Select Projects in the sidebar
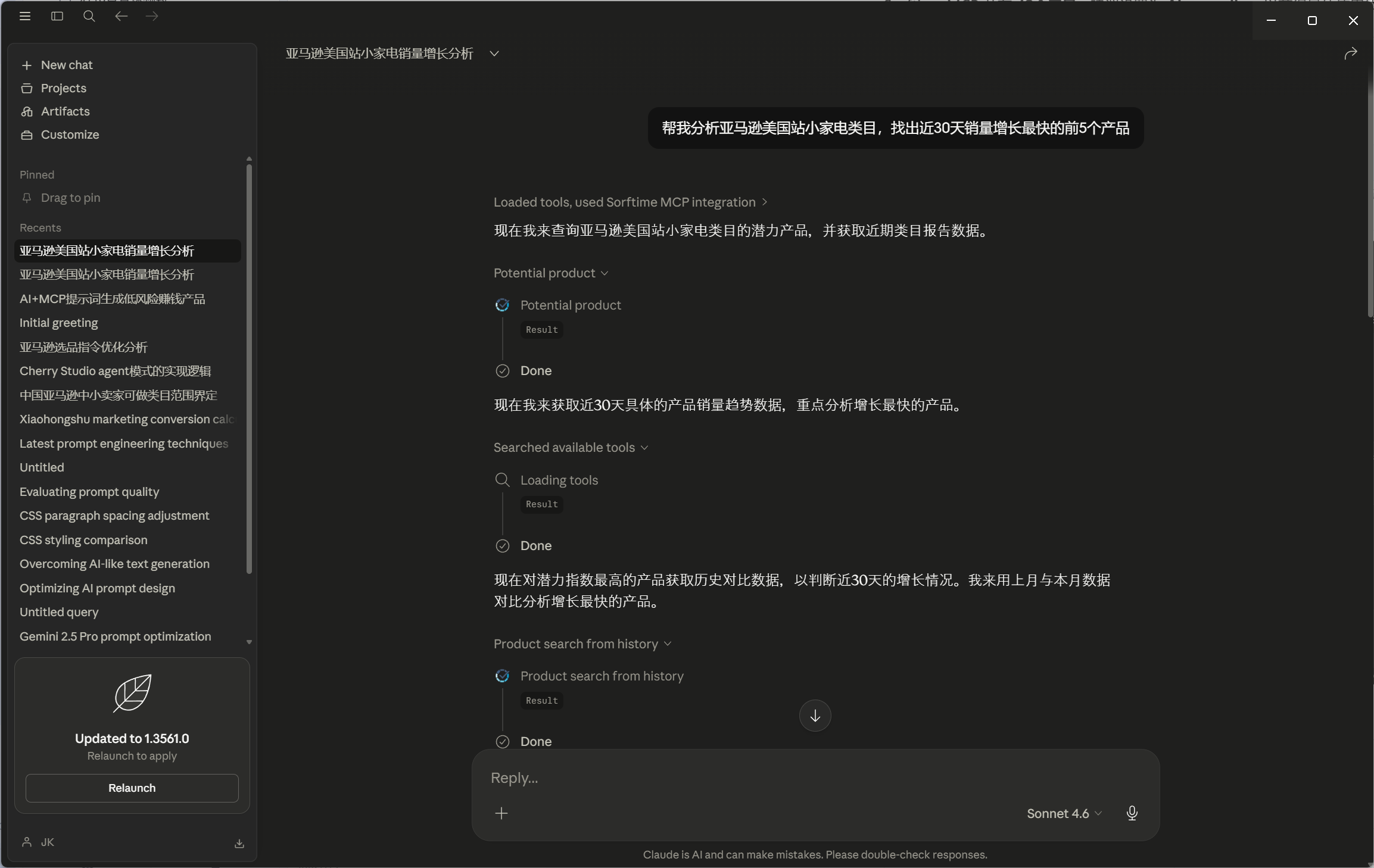The width and height of the screenshot is (1374, 868). 63,88
